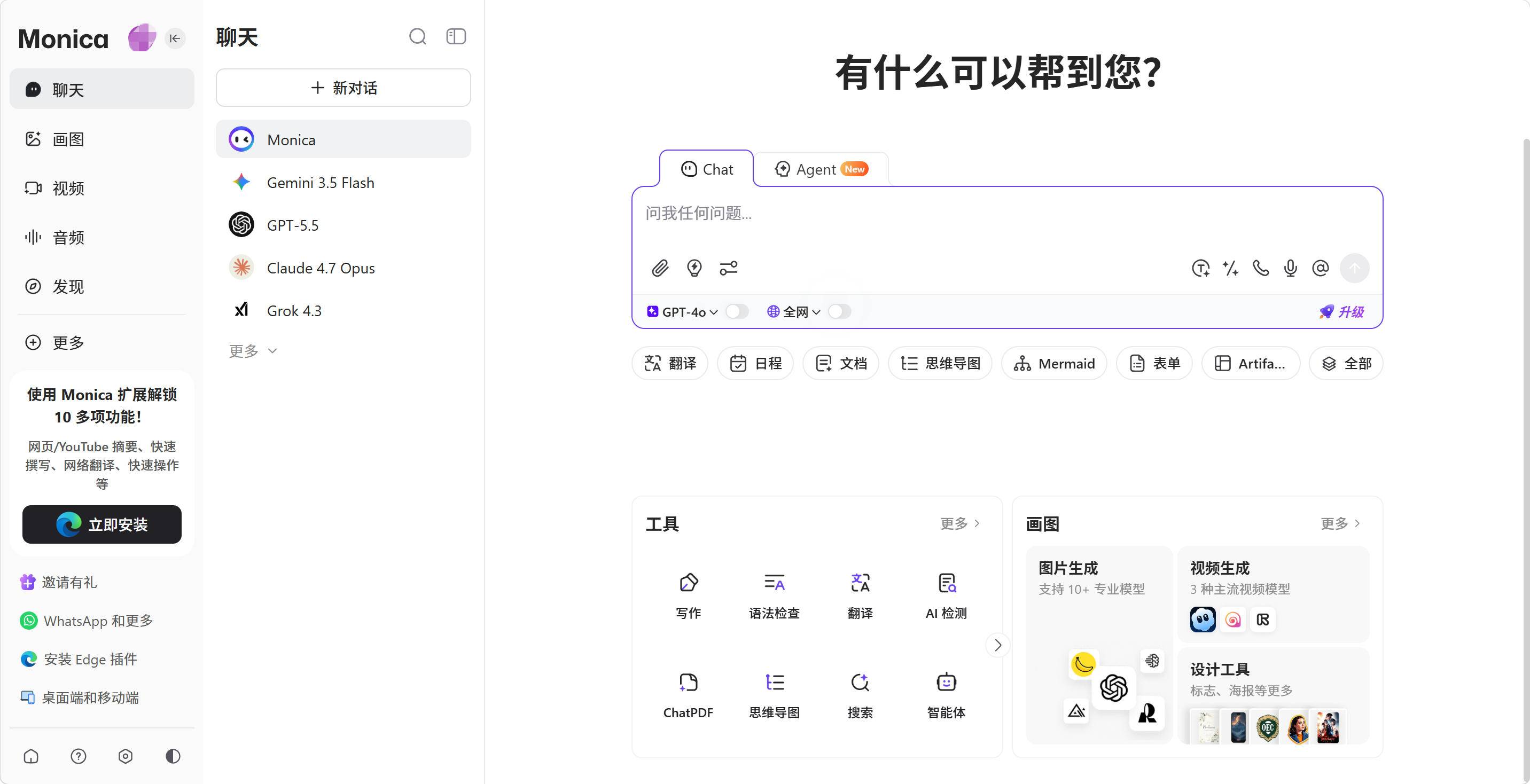This screenshot has width=1530, height=784.
Task: Toggle the 全网 web search switch
Action: 839,312
